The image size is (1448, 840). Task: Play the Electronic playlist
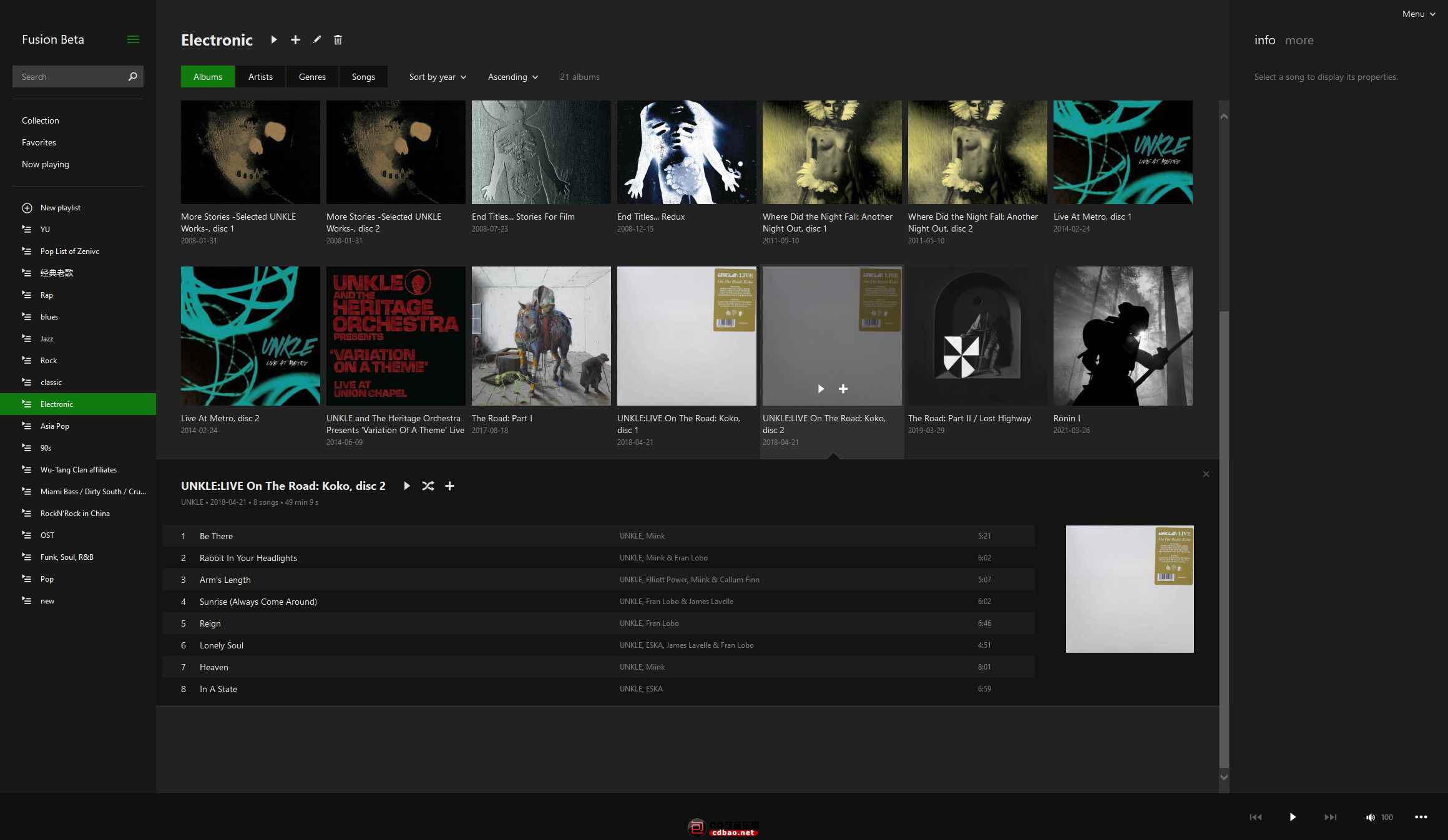point(273,40)
